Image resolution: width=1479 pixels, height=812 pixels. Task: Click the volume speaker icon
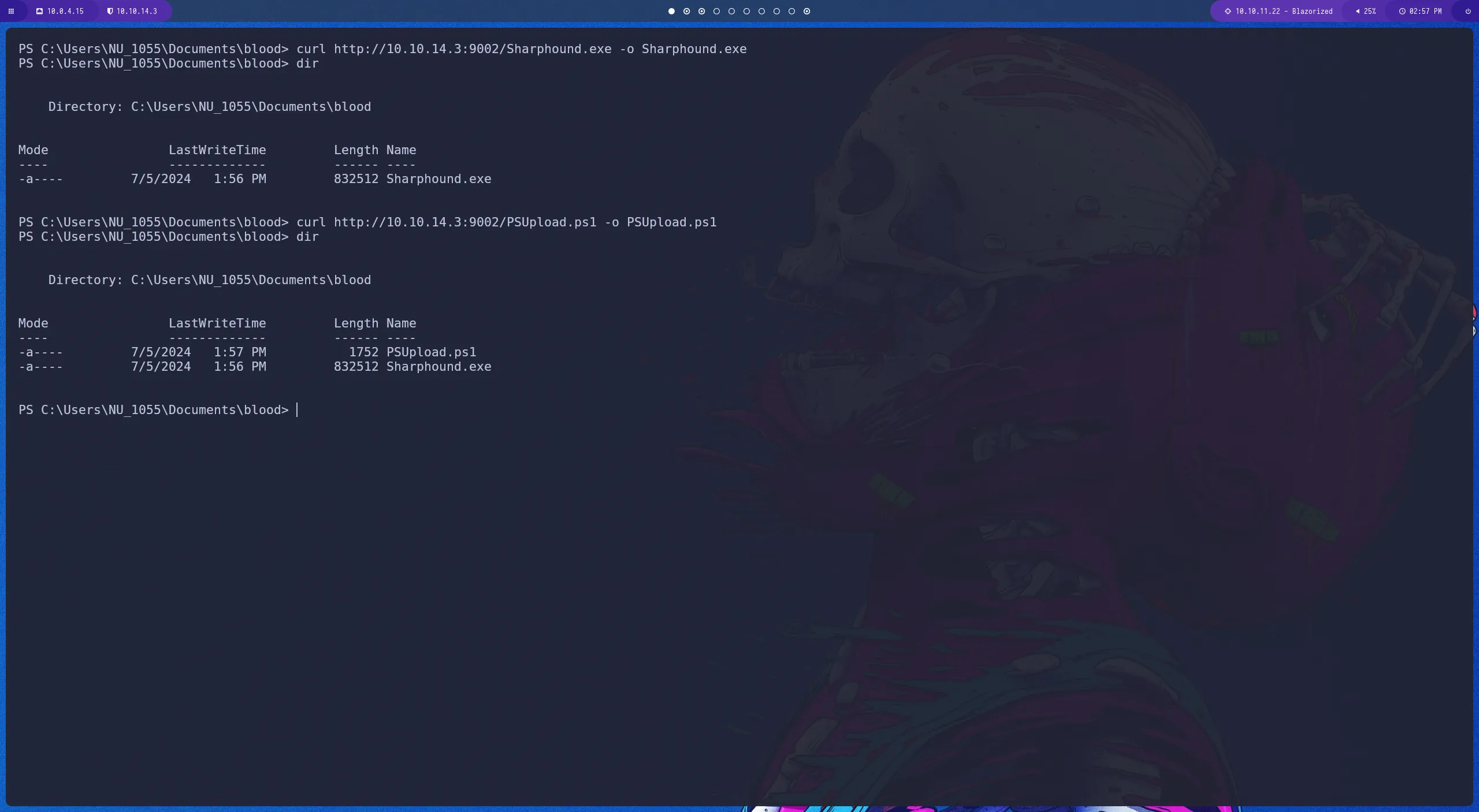click(1358, 11)
